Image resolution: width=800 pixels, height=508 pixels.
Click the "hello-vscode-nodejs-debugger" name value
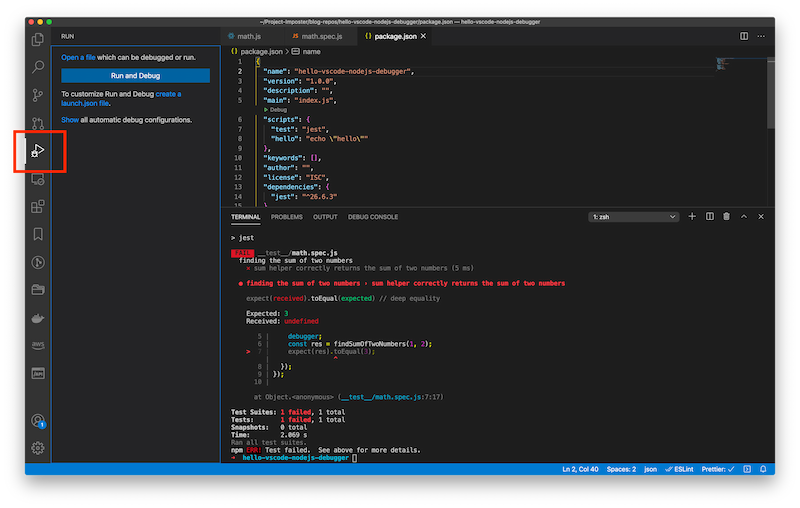pyautogui.click(x=353, y=71)
